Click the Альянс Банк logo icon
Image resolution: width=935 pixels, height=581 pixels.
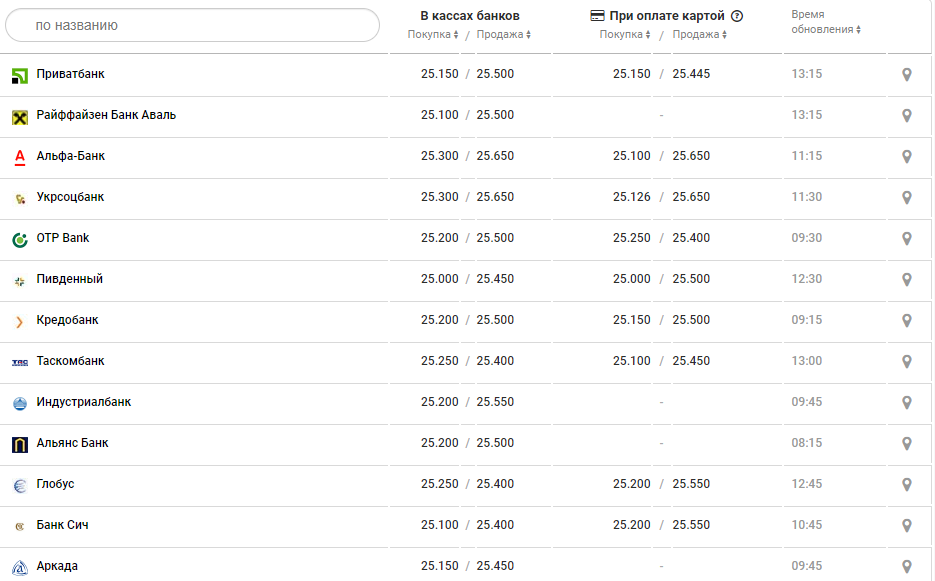[x=19, y=444]
